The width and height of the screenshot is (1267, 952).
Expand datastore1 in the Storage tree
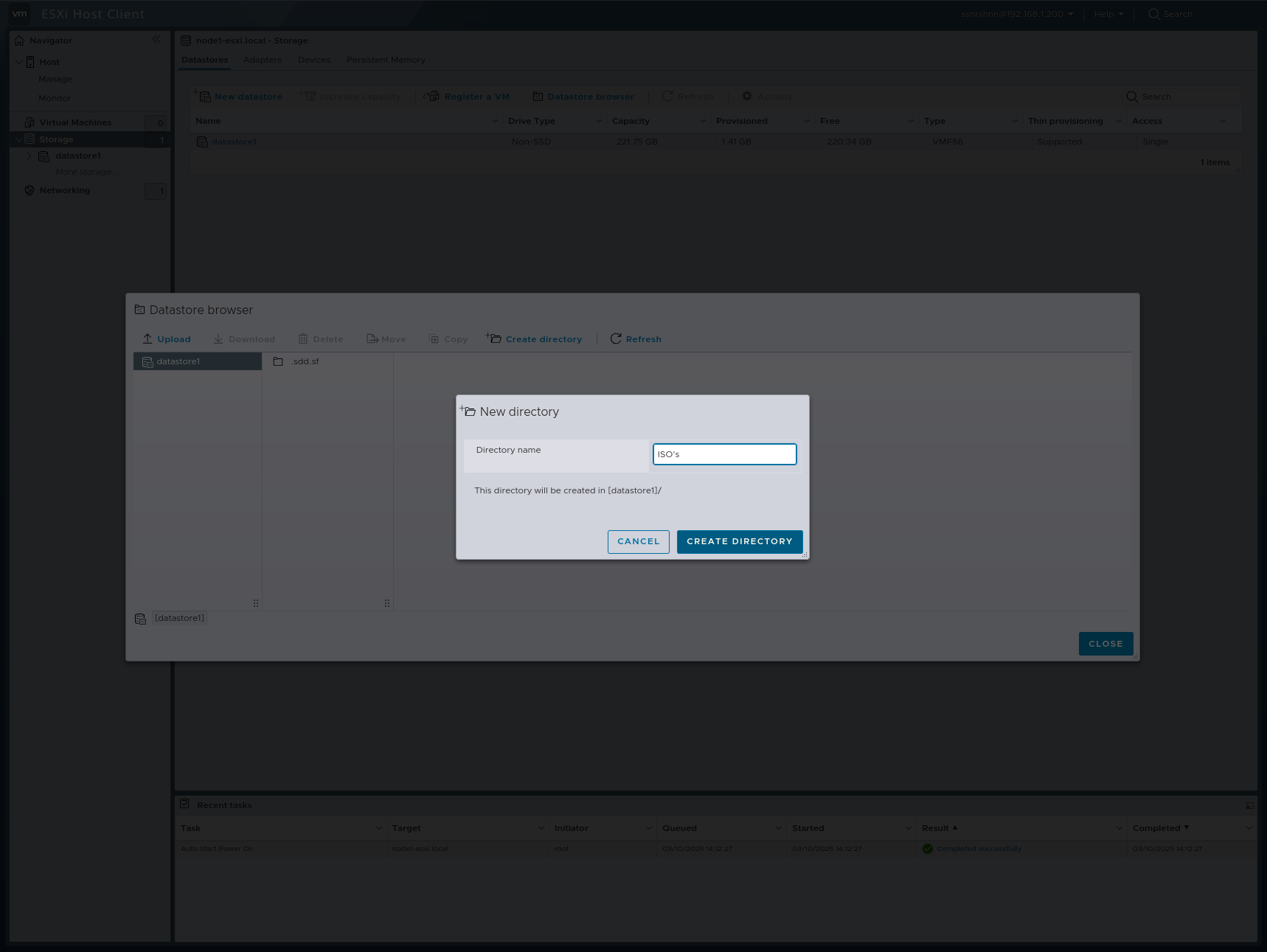pos(29,156)
